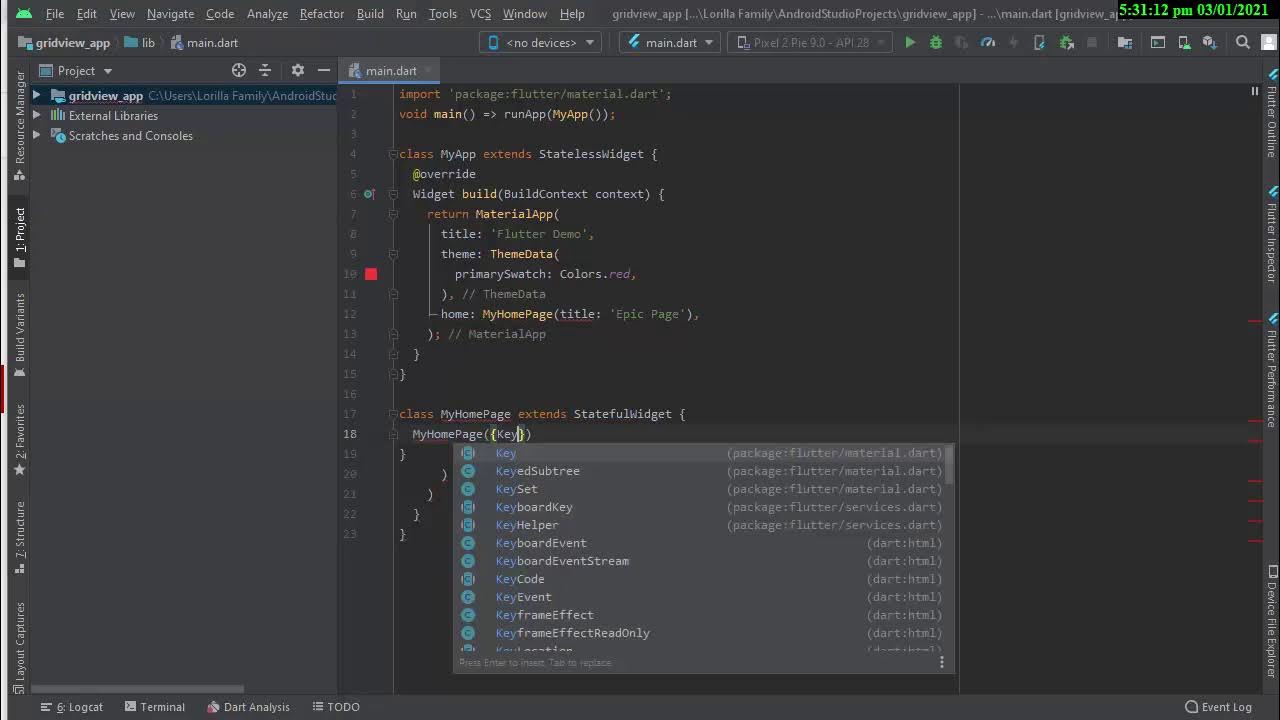Click the completion popup scrollbar
Viewport: 1280px width, 720px height.
[x=950, y=465]
